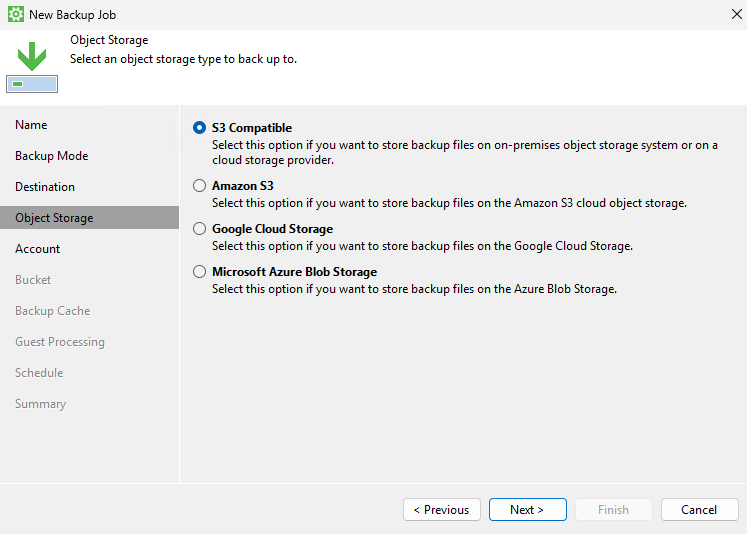747x534 pixels.
Task: Select the Object Storage step
Action: [90, 218]
